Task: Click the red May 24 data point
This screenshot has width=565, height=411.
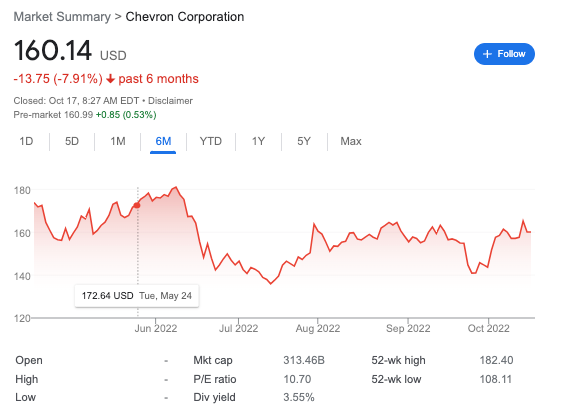Action: (137, 205)
